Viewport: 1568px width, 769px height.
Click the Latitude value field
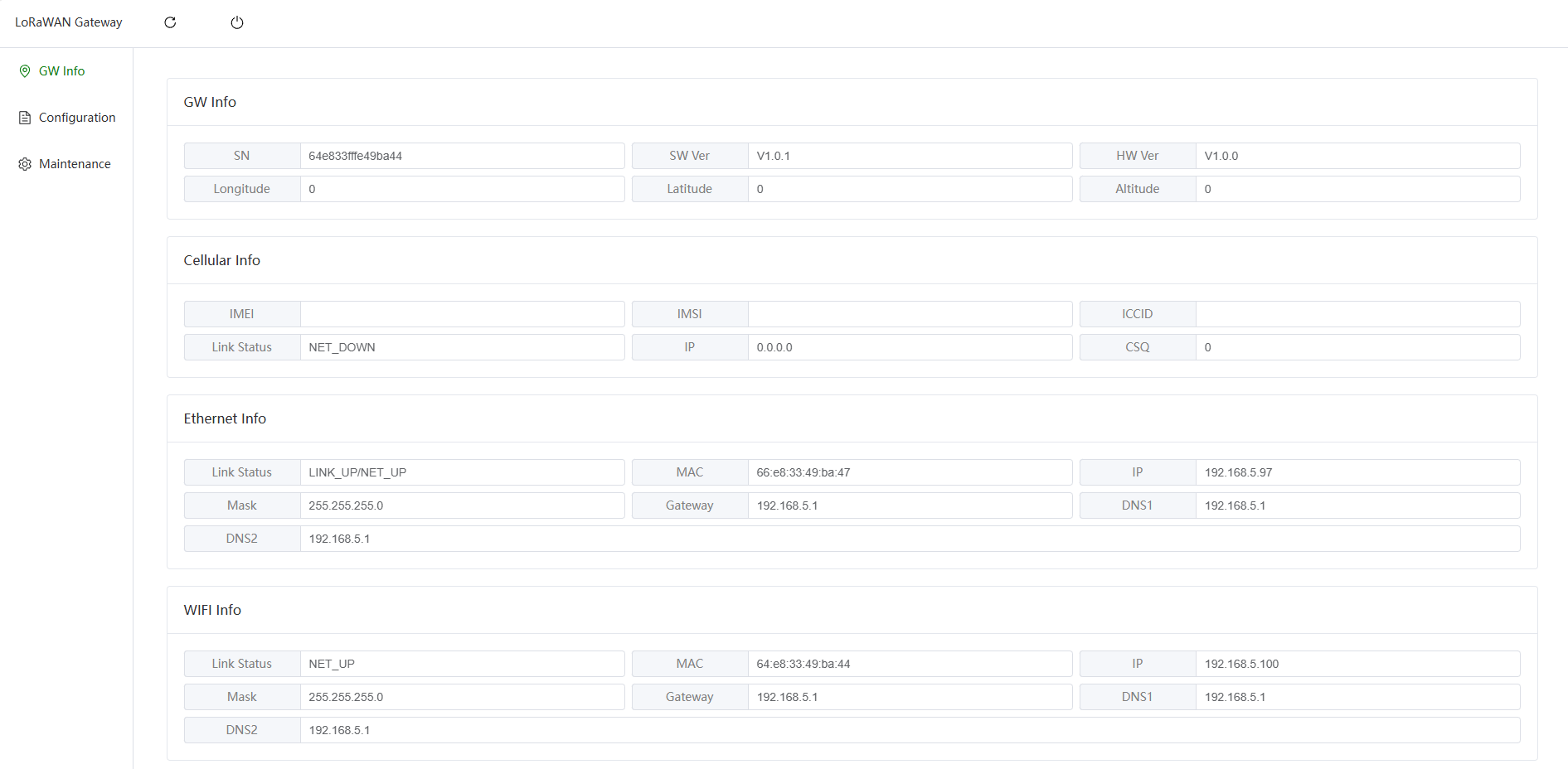click(x=910, y=189)
